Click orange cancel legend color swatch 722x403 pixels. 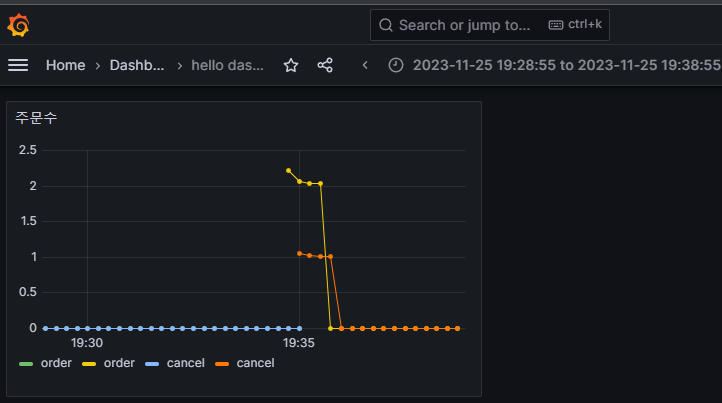coord(222,364)
